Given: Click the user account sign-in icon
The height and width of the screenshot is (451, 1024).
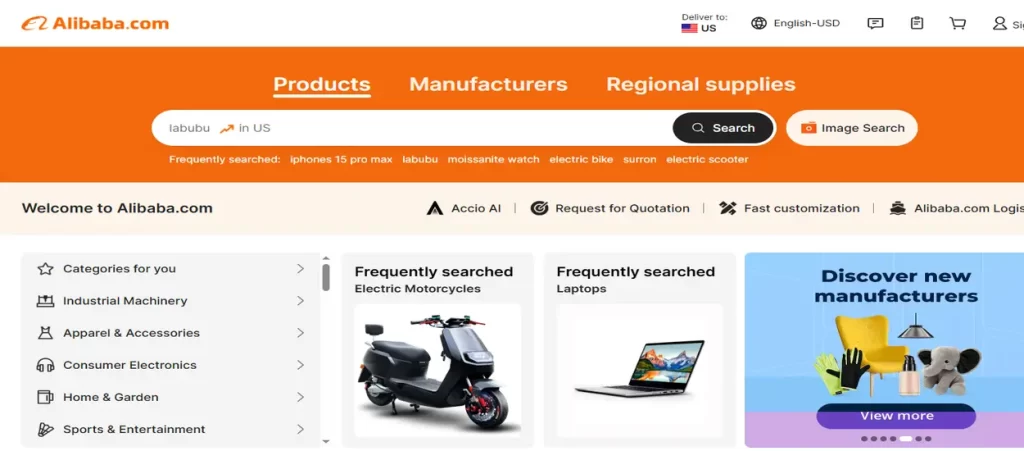Looking at the screenshot, I should click(1000, 23).
